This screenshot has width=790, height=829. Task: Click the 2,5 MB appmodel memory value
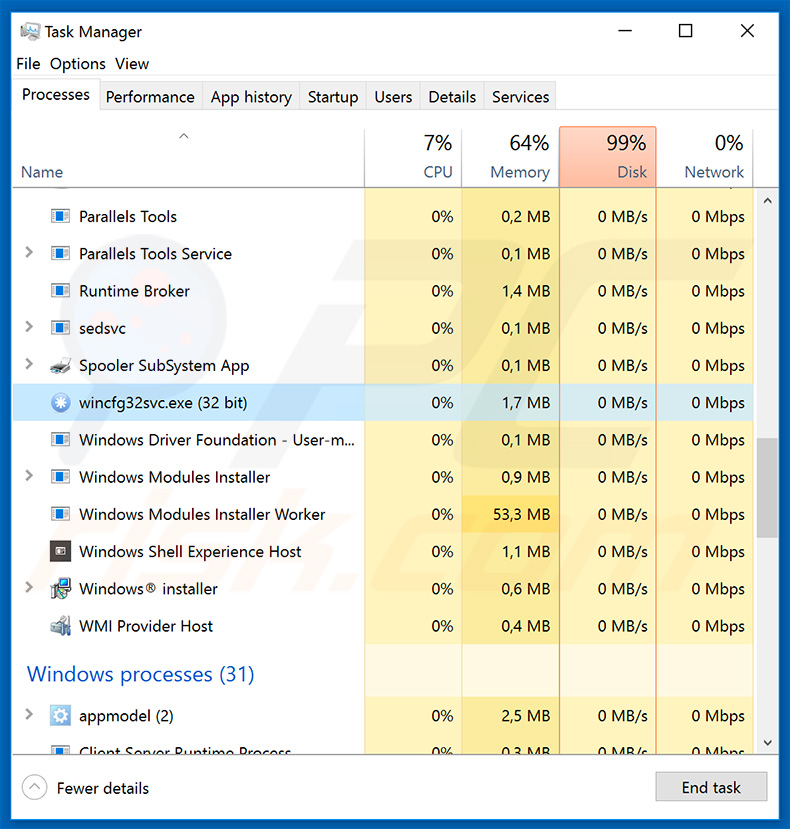coord(526,716)
